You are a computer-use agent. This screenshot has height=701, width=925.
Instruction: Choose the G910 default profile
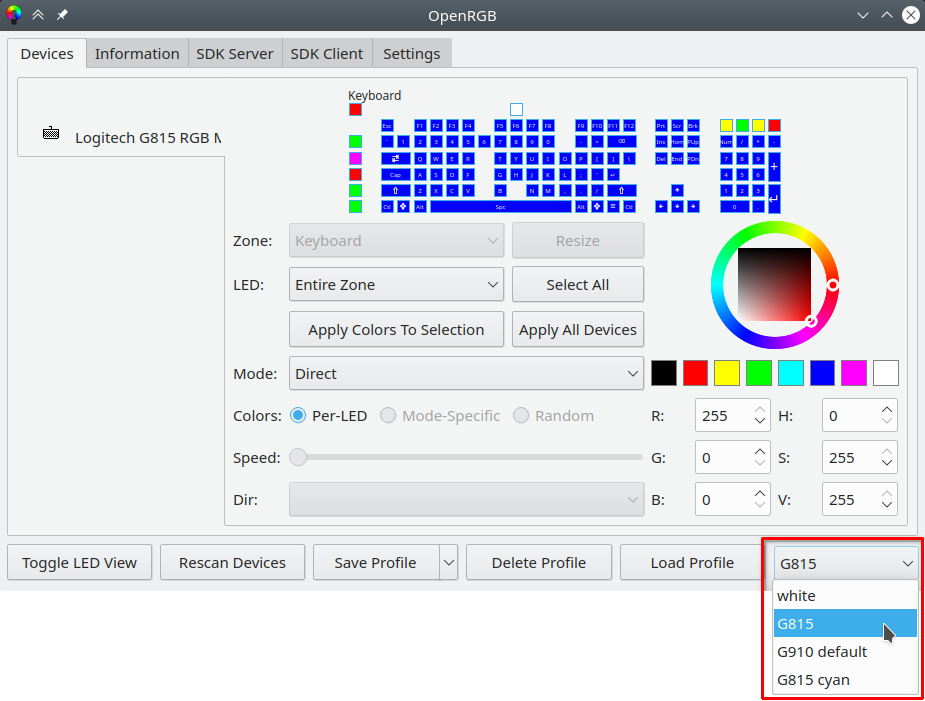845,651
